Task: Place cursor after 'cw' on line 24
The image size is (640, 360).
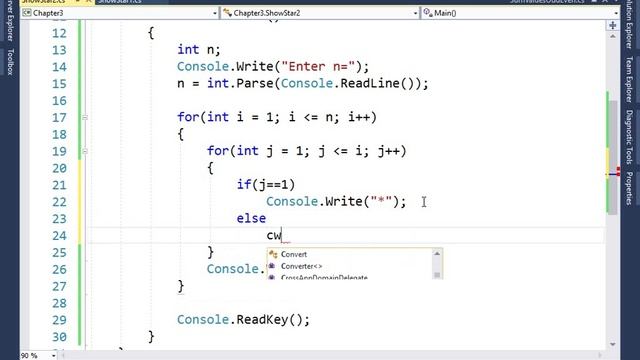Action: [282, 236]
